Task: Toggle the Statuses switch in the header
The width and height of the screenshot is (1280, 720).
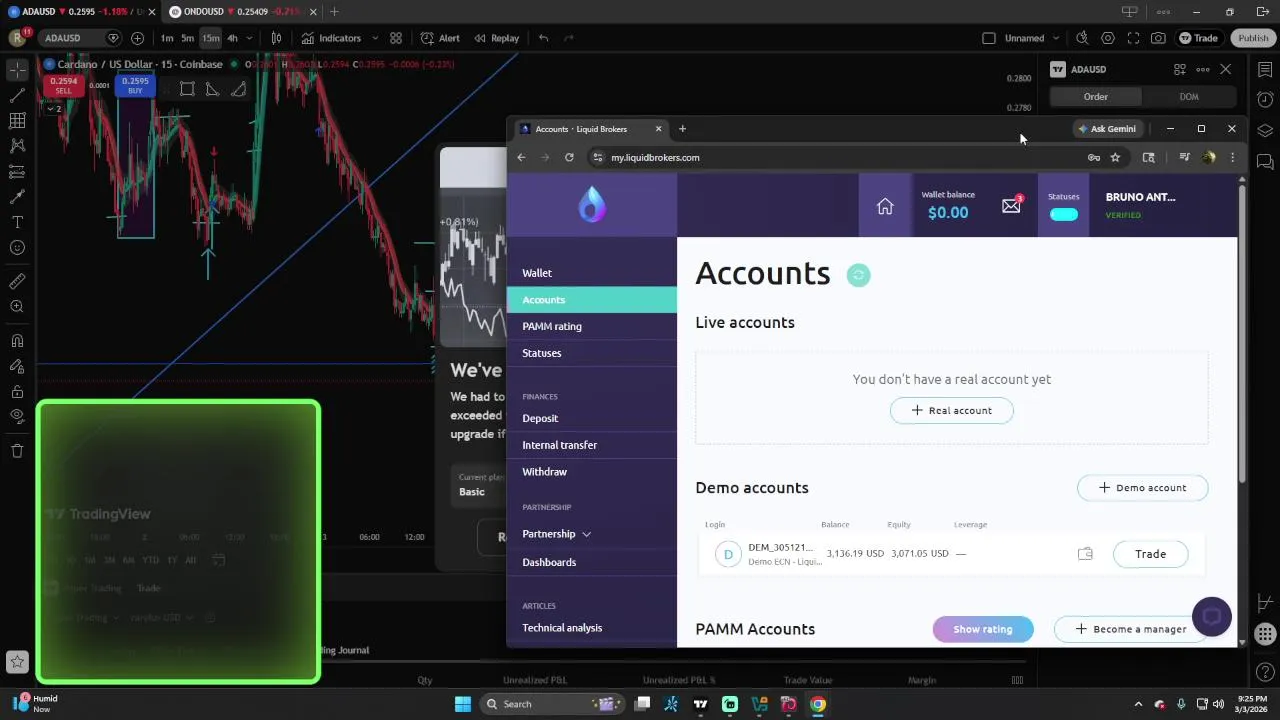Action: click(1064, 214)
